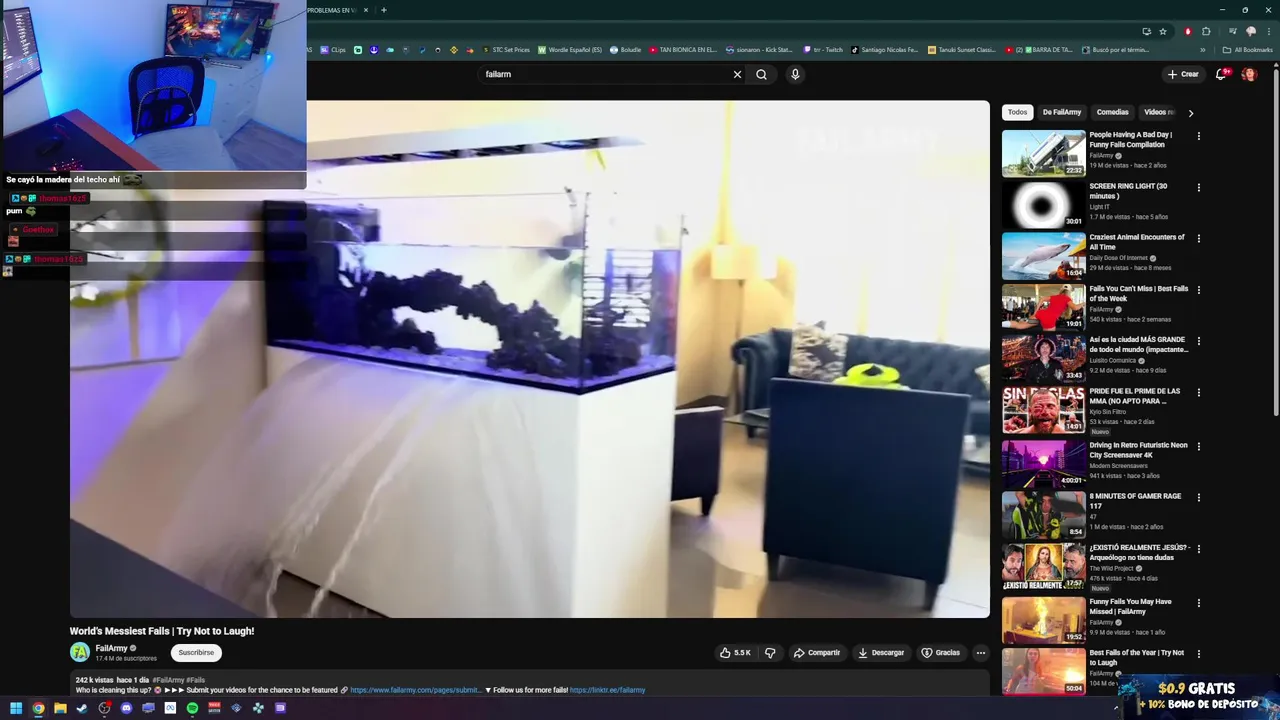Open the All Bookmarks folder

click(1247, 50)
